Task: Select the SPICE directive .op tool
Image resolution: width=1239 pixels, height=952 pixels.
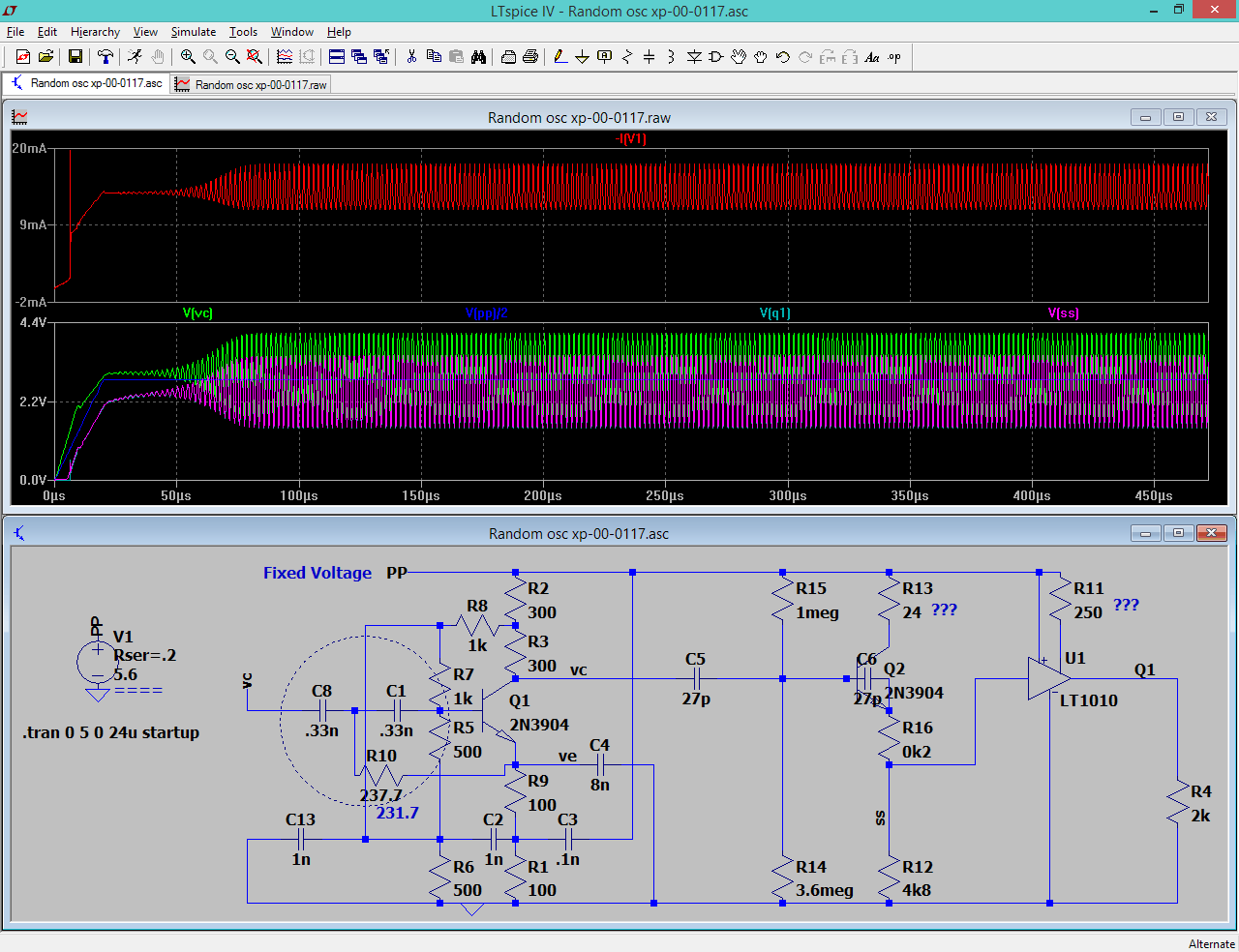Action: [894, 57]
